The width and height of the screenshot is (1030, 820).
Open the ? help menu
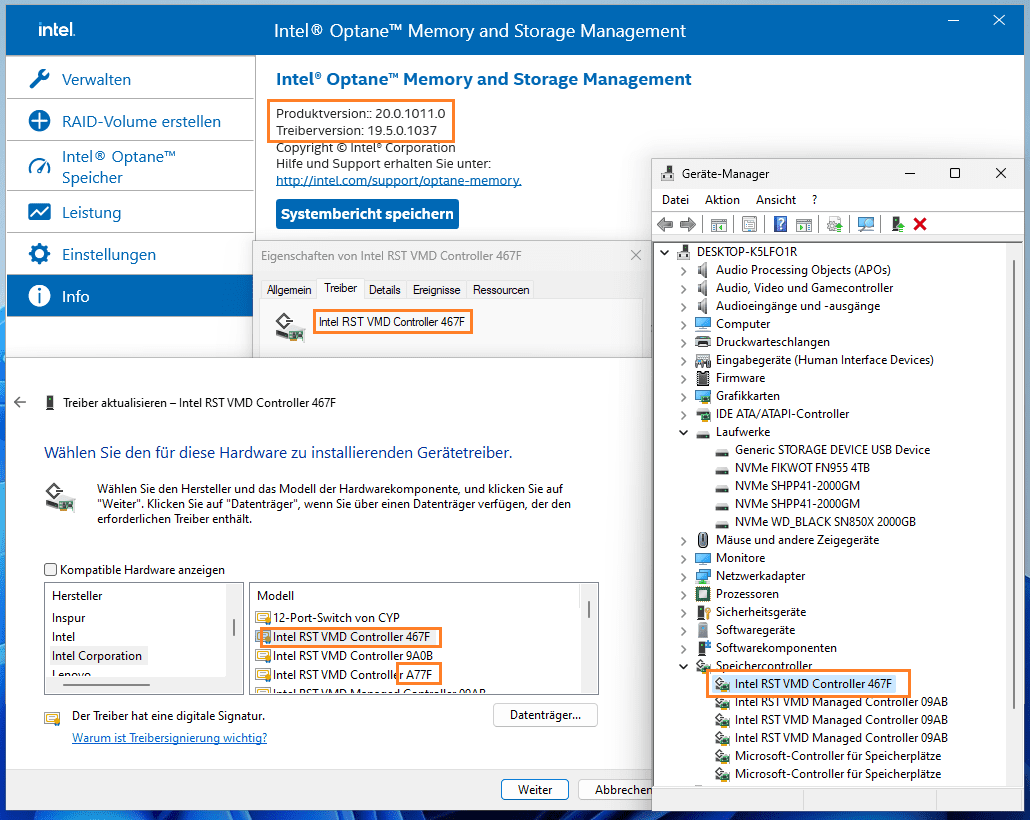coord(815,200)
